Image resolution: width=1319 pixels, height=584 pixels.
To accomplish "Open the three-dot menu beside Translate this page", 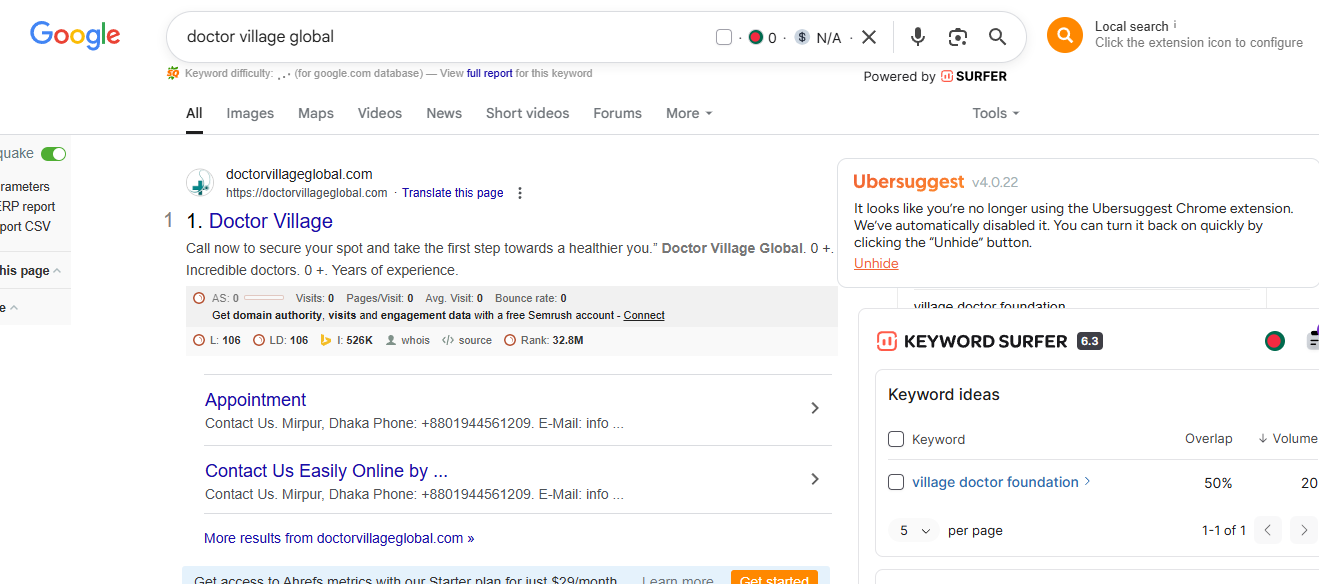I will [520, 193].
